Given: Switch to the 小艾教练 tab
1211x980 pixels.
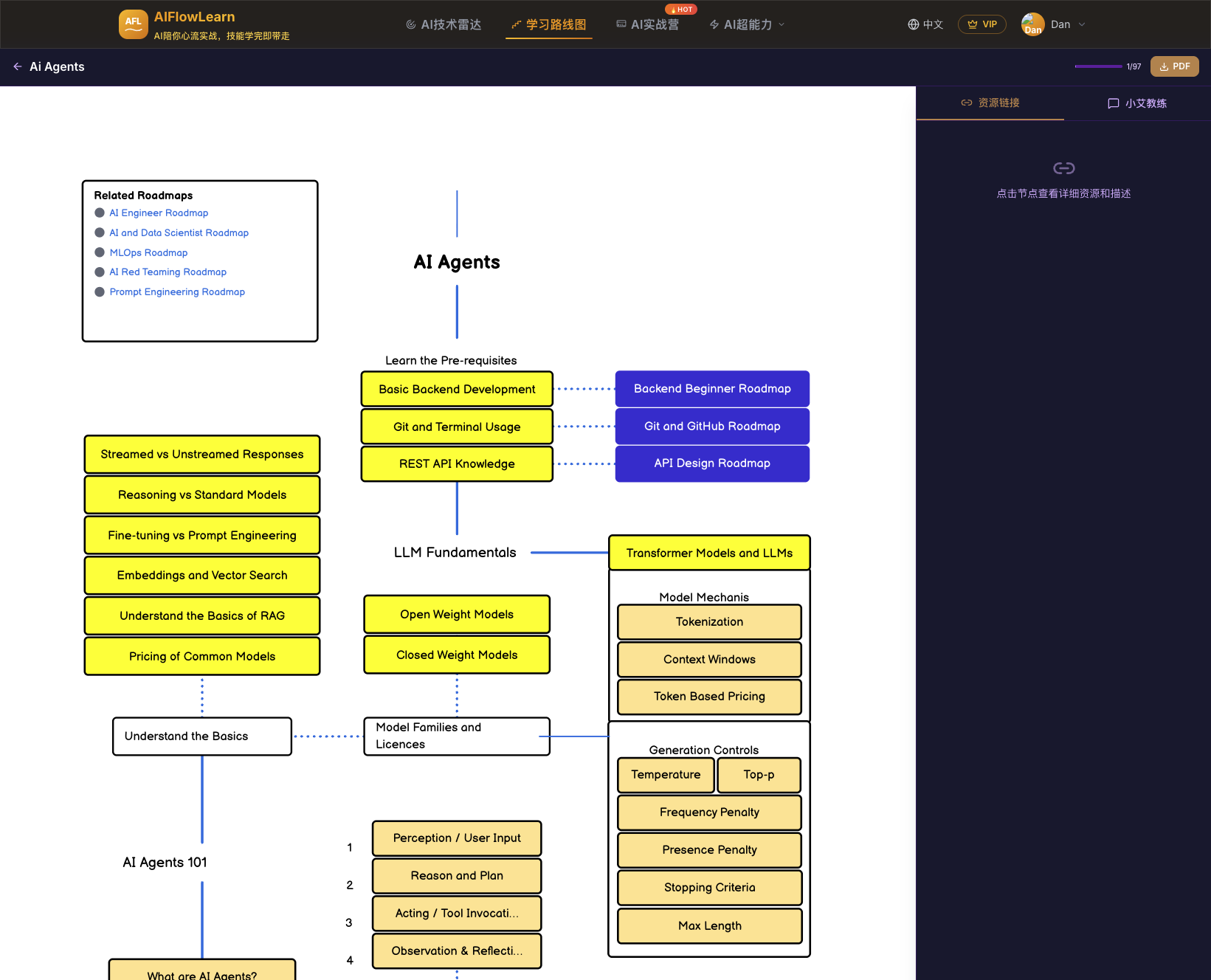Looking at the screenshot, I should click(1137, 103).
